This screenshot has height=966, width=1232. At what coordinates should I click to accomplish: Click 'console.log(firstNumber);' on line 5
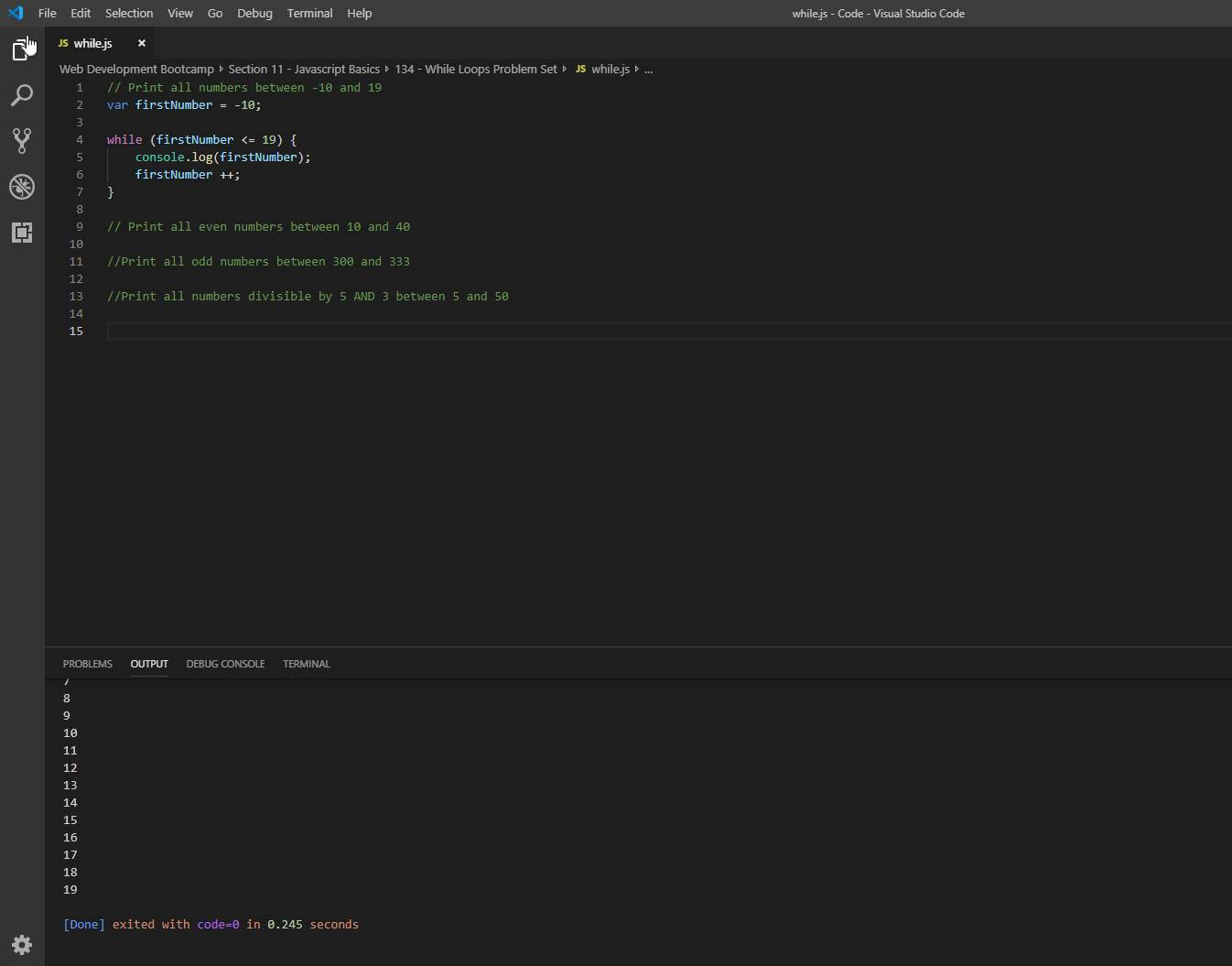(x=223, y=157)
